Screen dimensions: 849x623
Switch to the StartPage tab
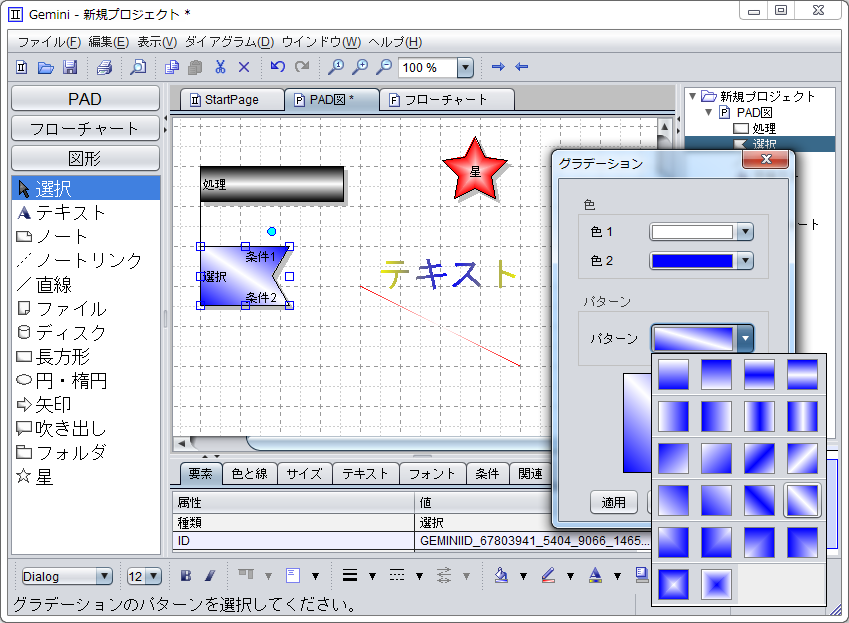232,100
